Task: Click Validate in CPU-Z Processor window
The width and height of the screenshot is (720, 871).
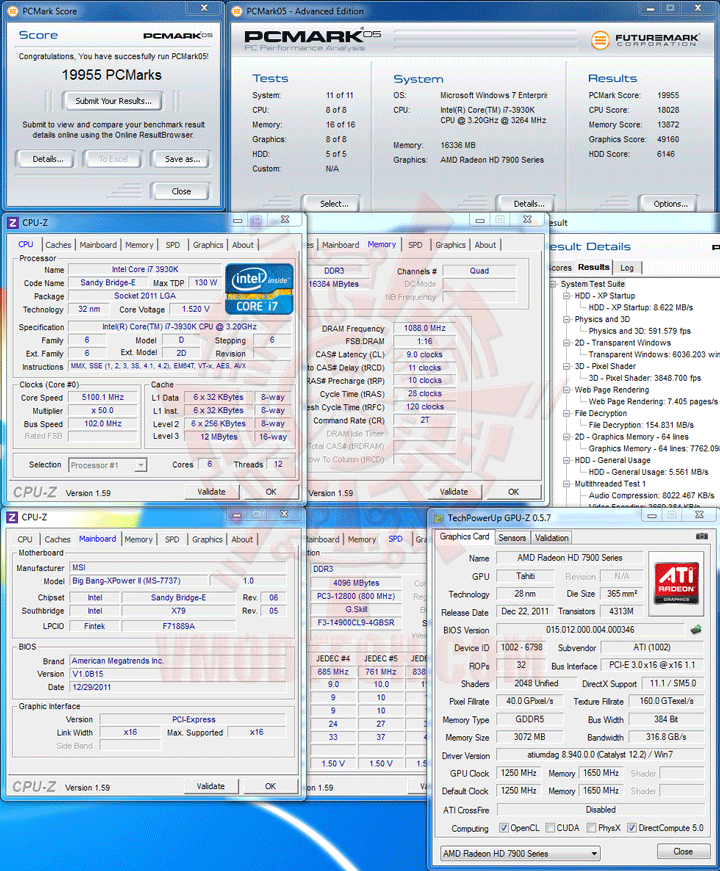Action: (x=212, y=492)
